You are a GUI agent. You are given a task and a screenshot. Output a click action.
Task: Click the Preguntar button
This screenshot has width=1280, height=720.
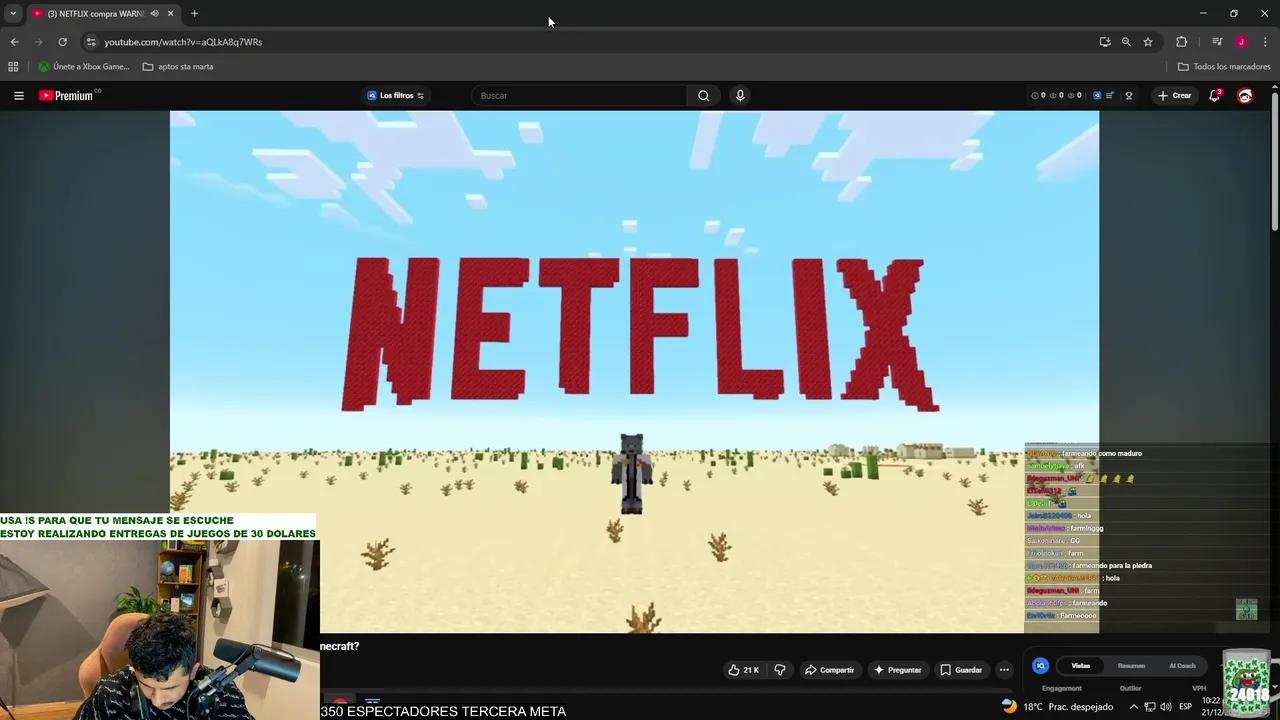tap(897, 670)
